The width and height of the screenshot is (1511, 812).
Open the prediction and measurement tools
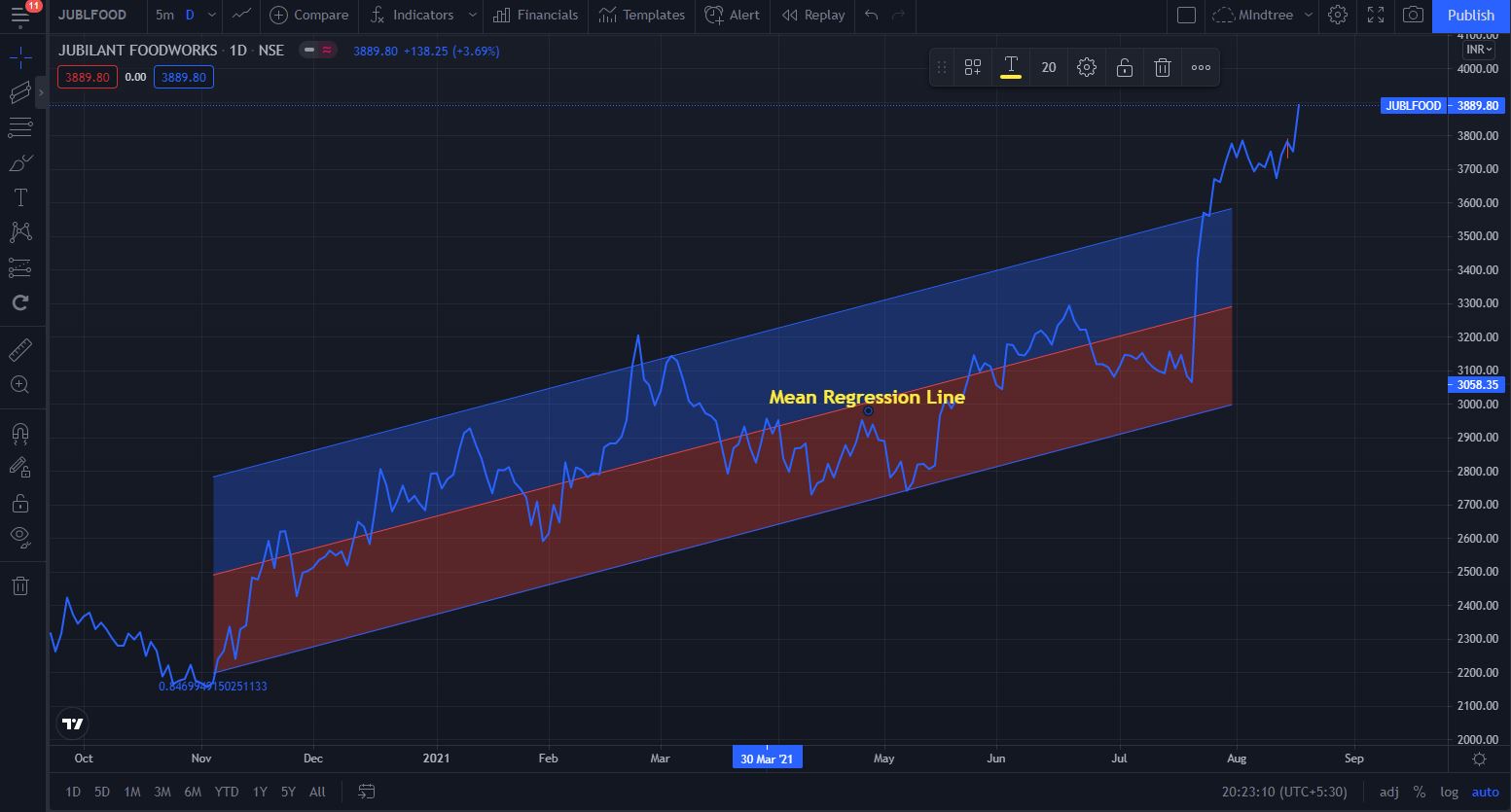click(x=20, y=267)
